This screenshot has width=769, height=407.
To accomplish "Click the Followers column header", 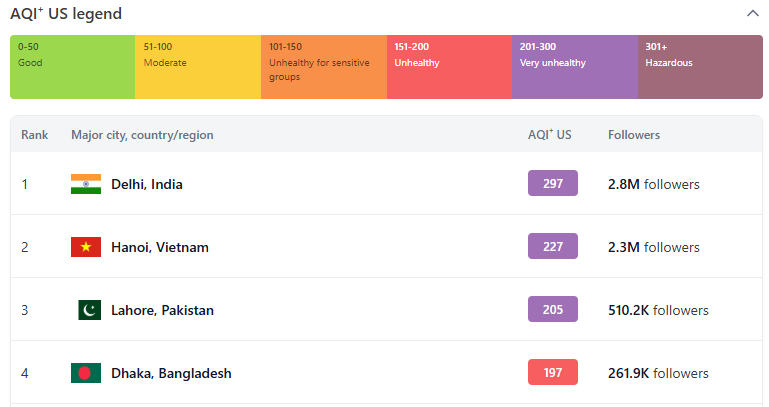I will [634, 135].
